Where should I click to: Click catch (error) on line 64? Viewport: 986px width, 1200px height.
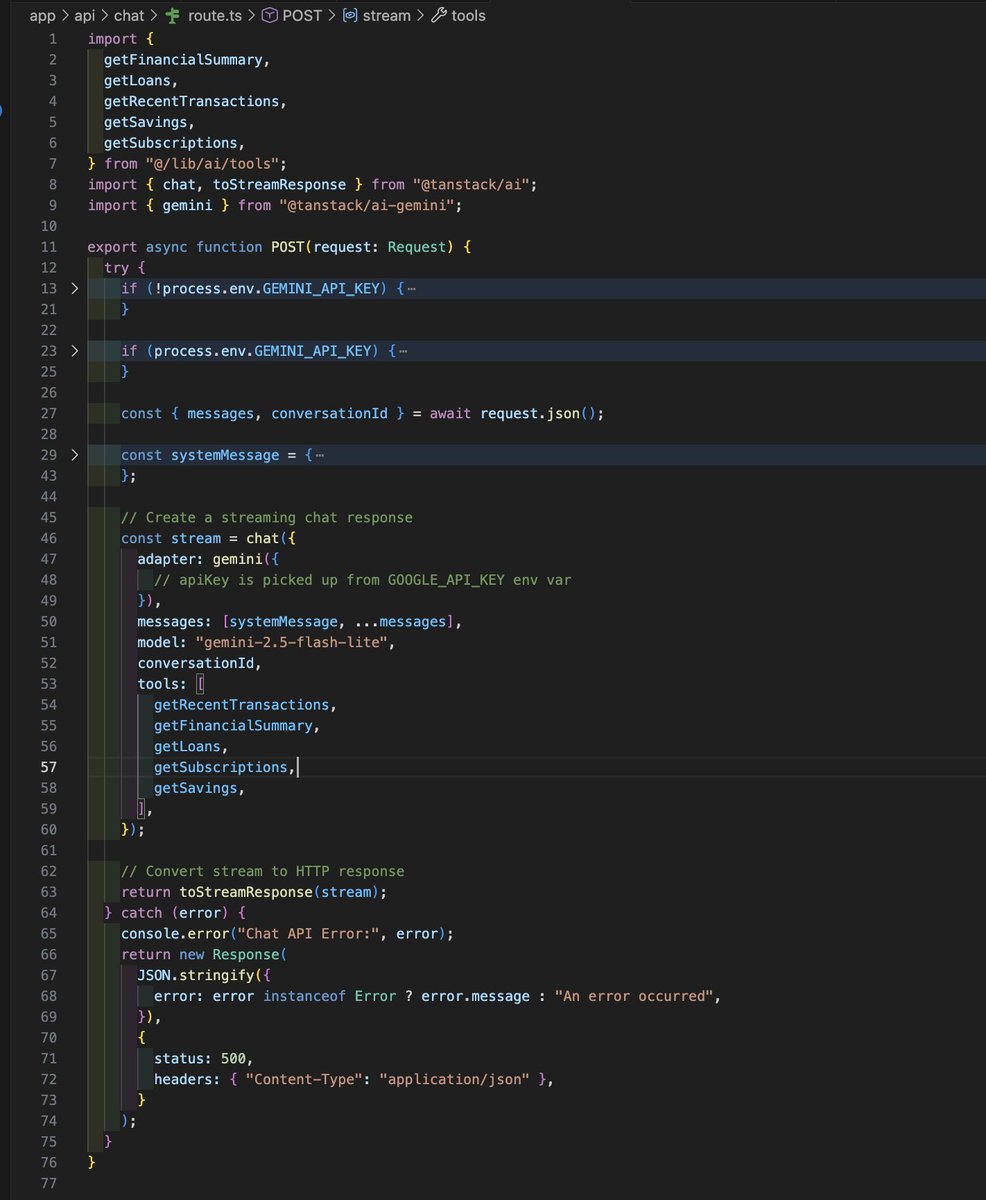[x=174, y=913]
